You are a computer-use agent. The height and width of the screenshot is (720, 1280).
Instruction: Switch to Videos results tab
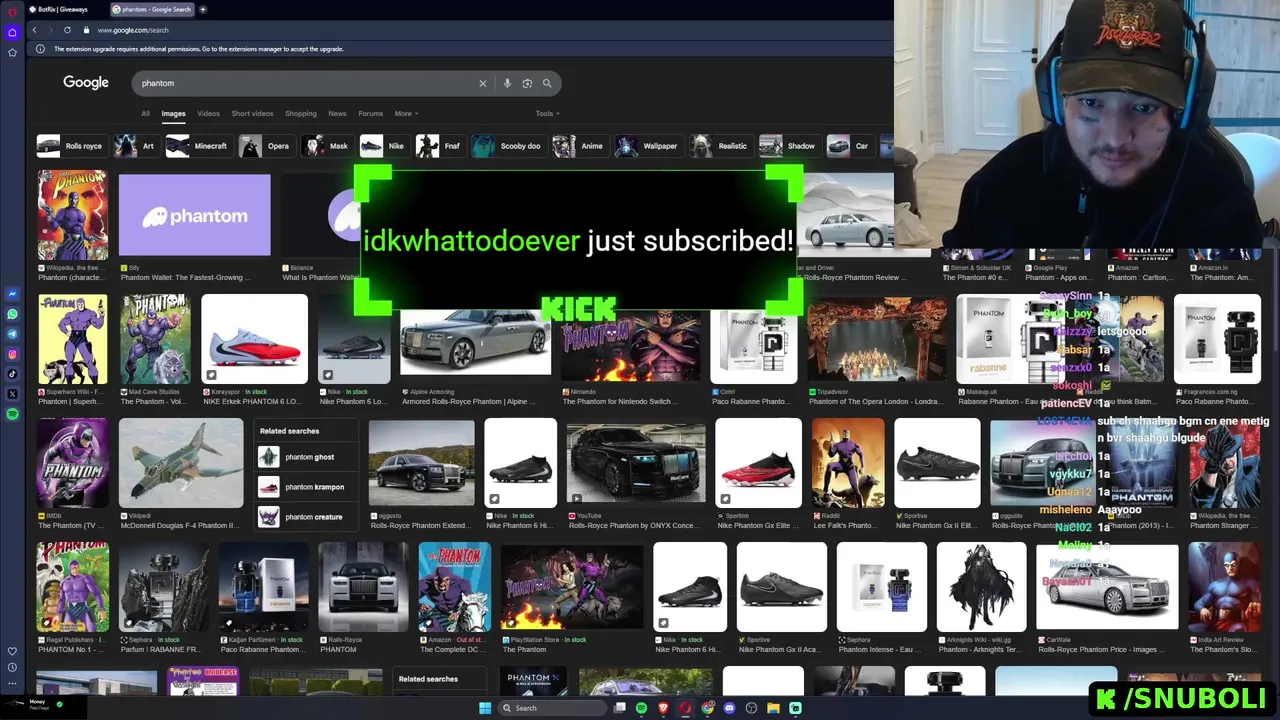click(x=208, y=113)
